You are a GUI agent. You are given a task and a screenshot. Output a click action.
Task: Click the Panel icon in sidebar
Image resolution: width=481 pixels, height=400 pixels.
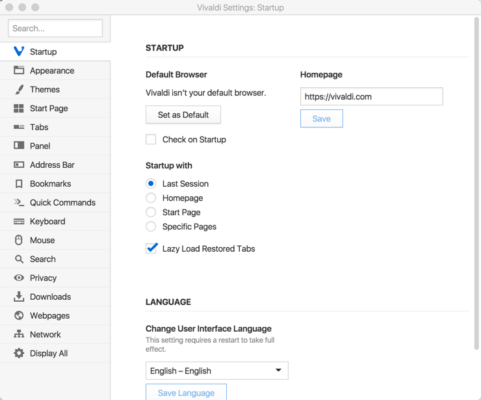tap(19, 145)
